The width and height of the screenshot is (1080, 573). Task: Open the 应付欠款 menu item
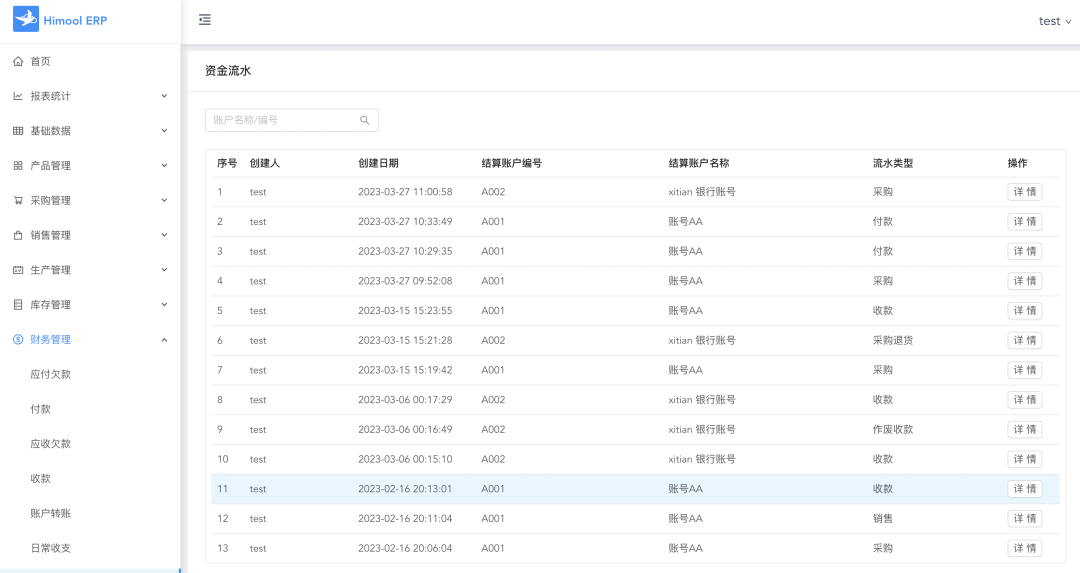point(51,374)
